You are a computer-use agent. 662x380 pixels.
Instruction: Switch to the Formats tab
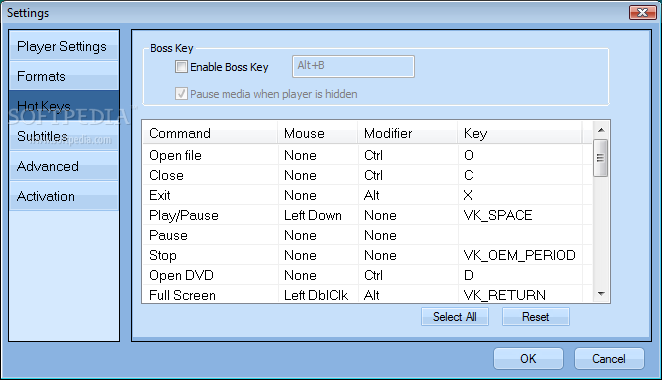(64, 76)
